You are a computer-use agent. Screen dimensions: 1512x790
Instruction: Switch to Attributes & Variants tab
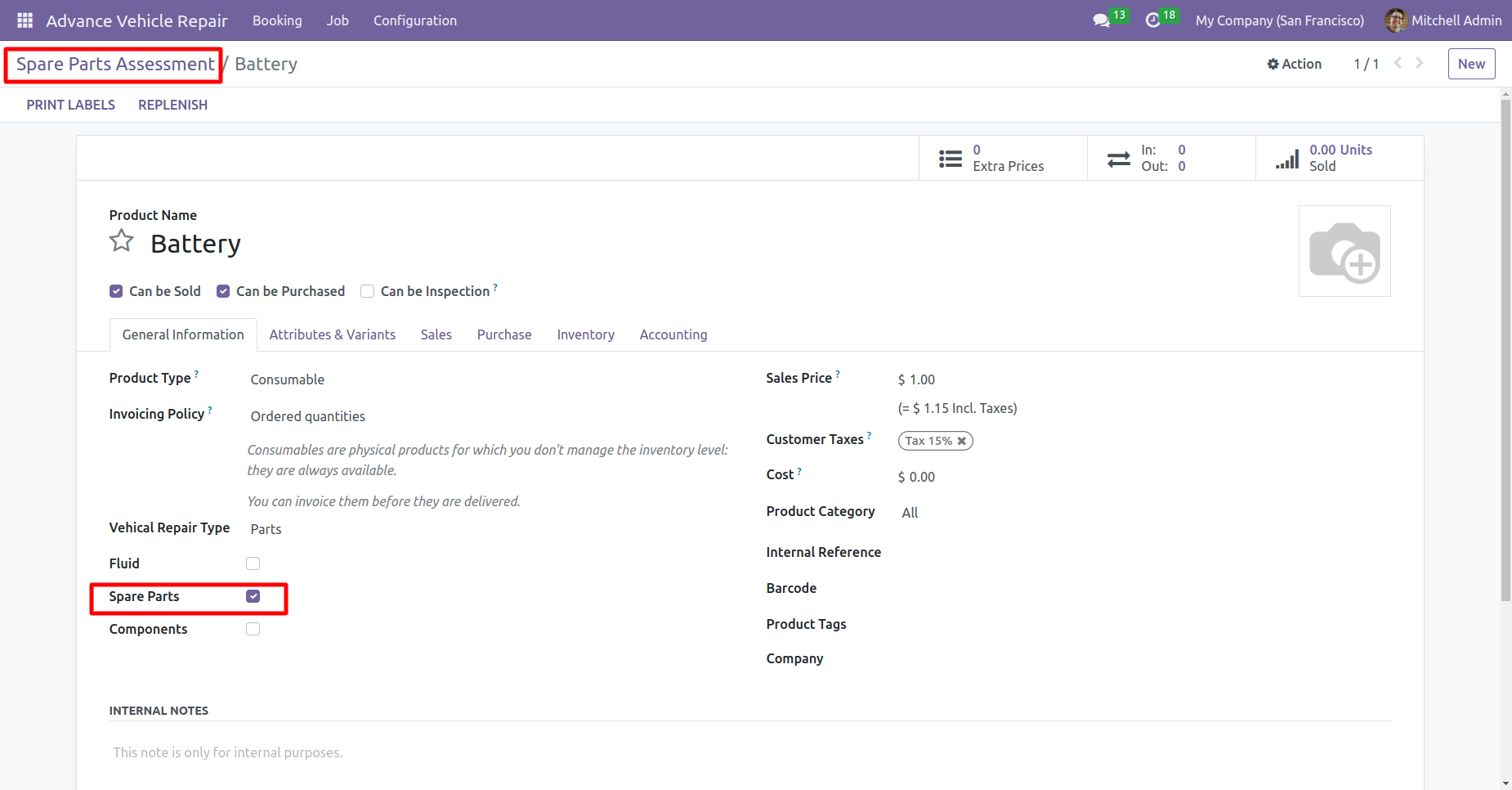click(333, 334)
